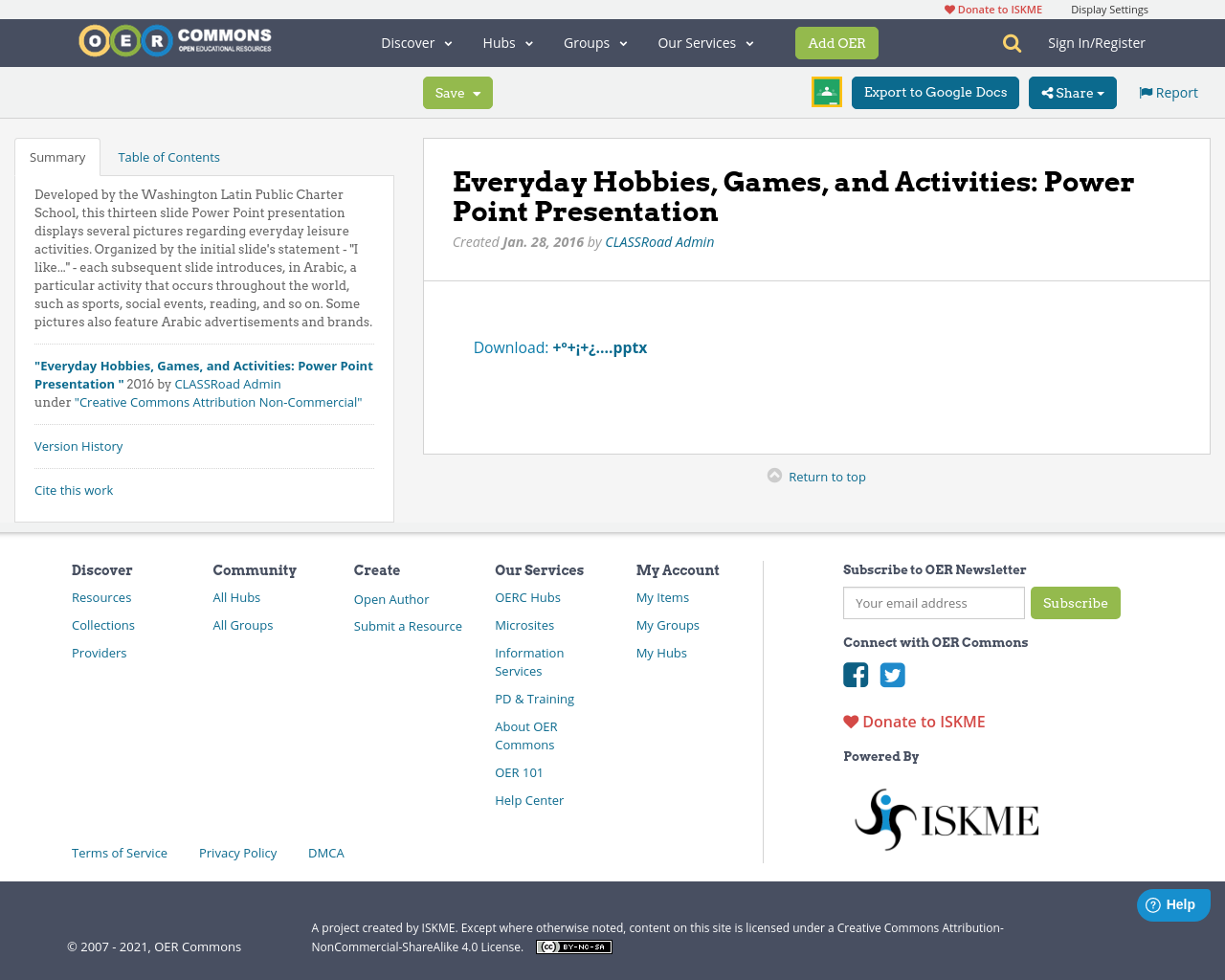Open the Share dropdown
The width and height of the screenshot is (1225, 980).
coord(1073,93)
